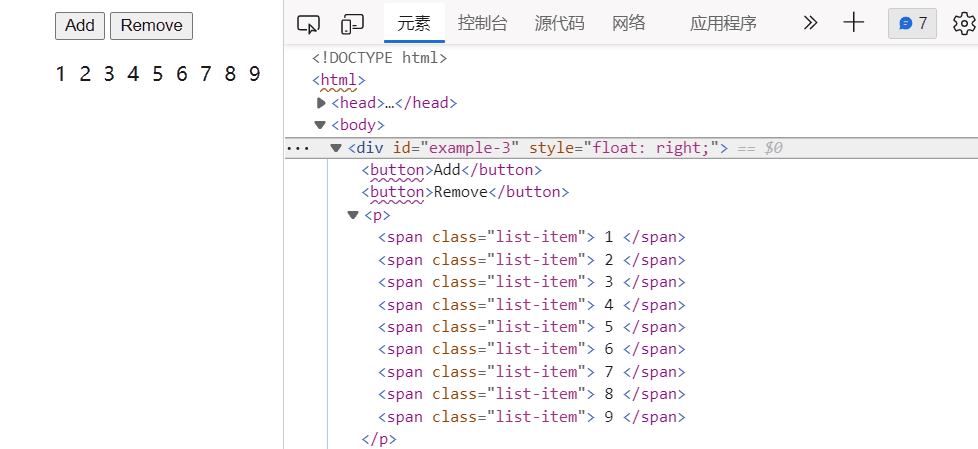Select the <!DOCTYPE html> line
Screen dimensions: 978x449
tap(380, 58)
